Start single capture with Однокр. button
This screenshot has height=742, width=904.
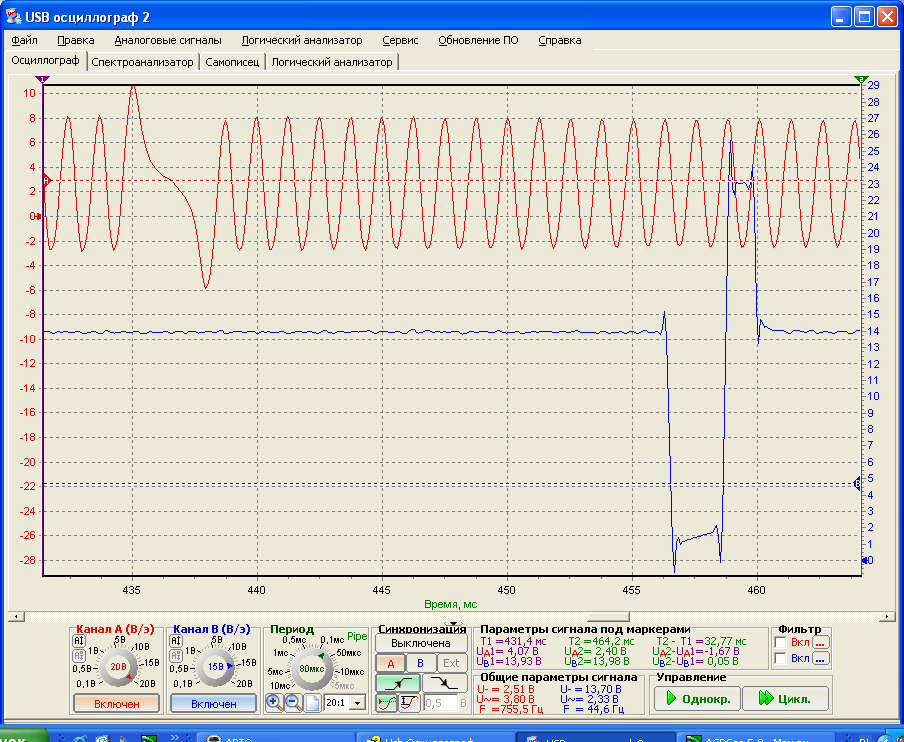(698, 699)
